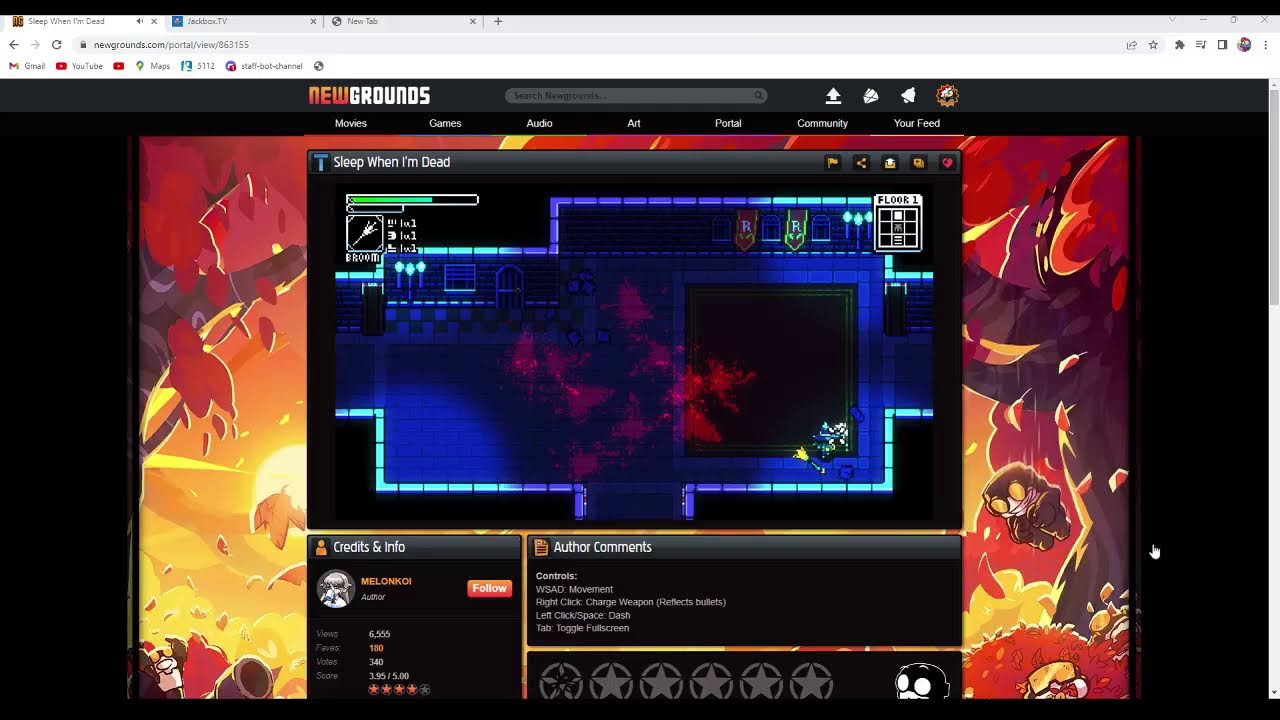Rate the game with the last voting star
This screenshot has width=1280, height=720.
point(811,681)
